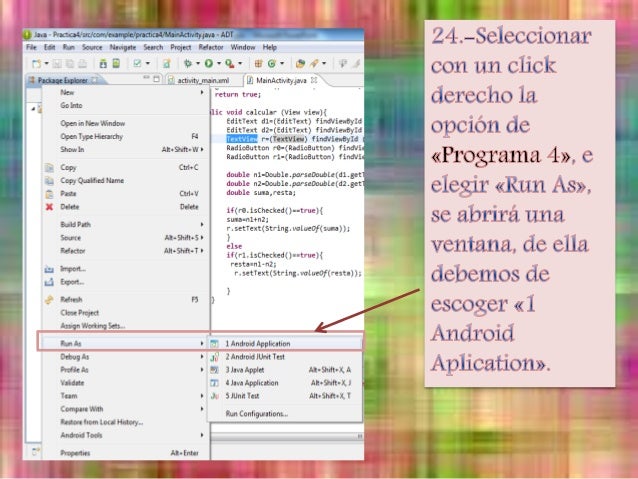
Task: Open the Android SDK Manager icon
Action: tap(103, 63)
